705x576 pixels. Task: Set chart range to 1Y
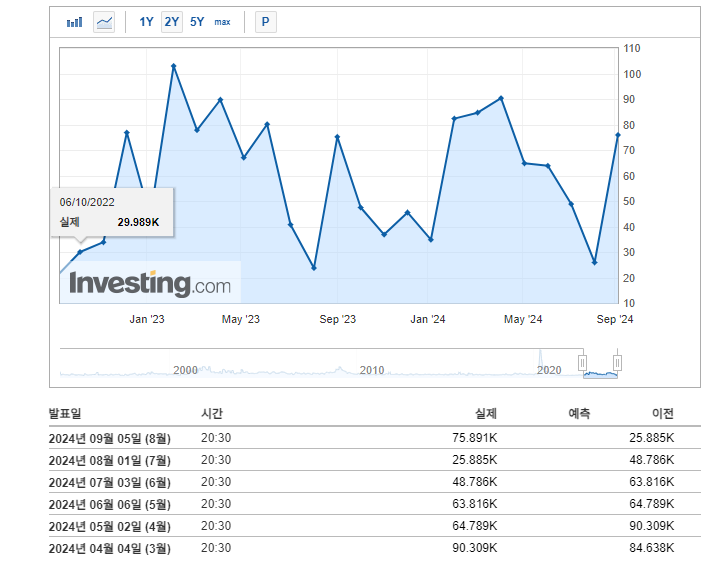146,22
